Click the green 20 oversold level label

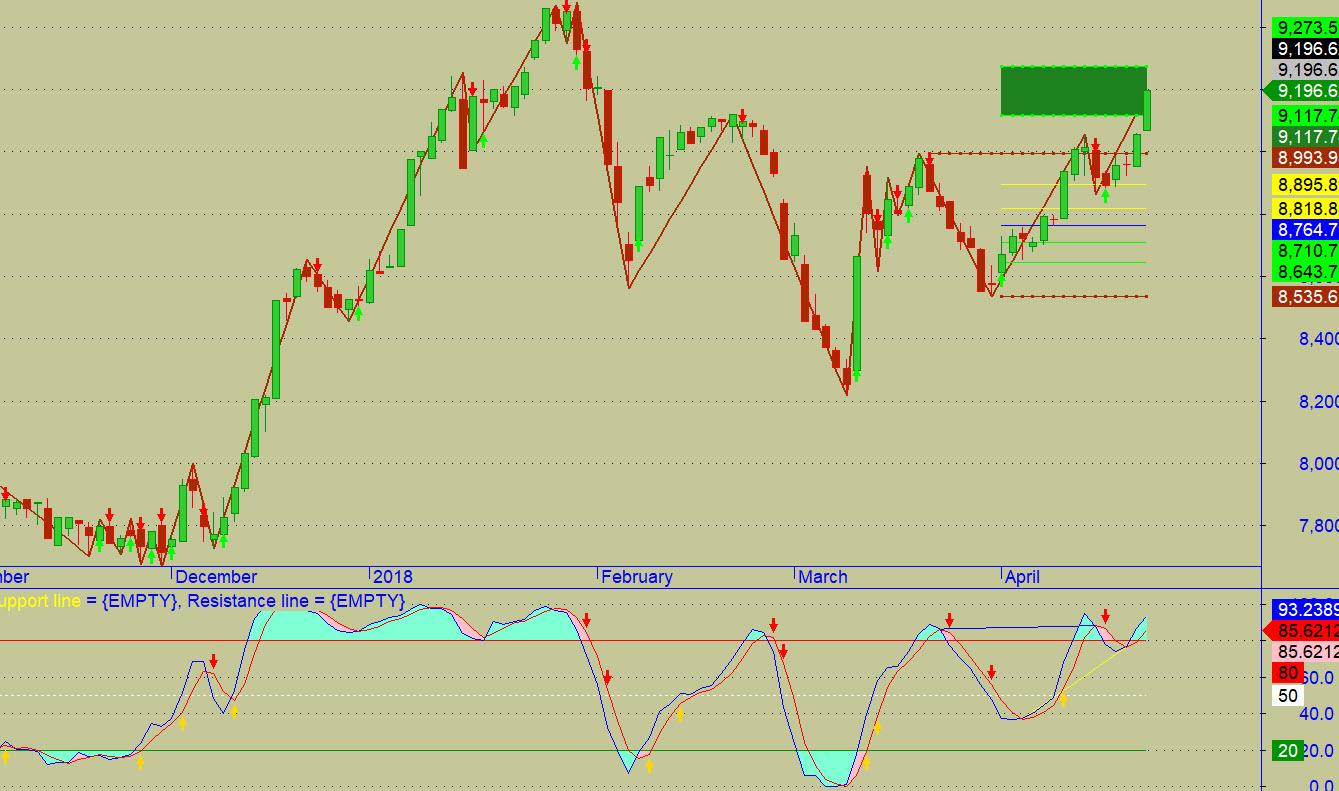(x=1288, y=751)
